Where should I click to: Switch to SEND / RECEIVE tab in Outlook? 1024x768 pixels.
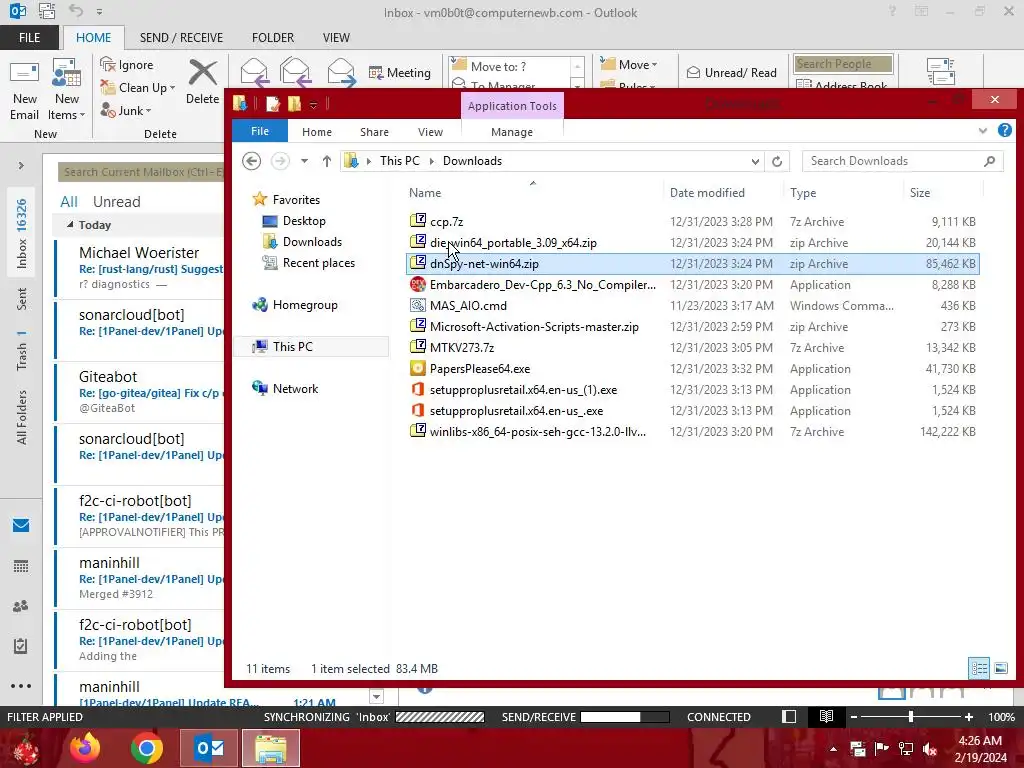point(181,37)
